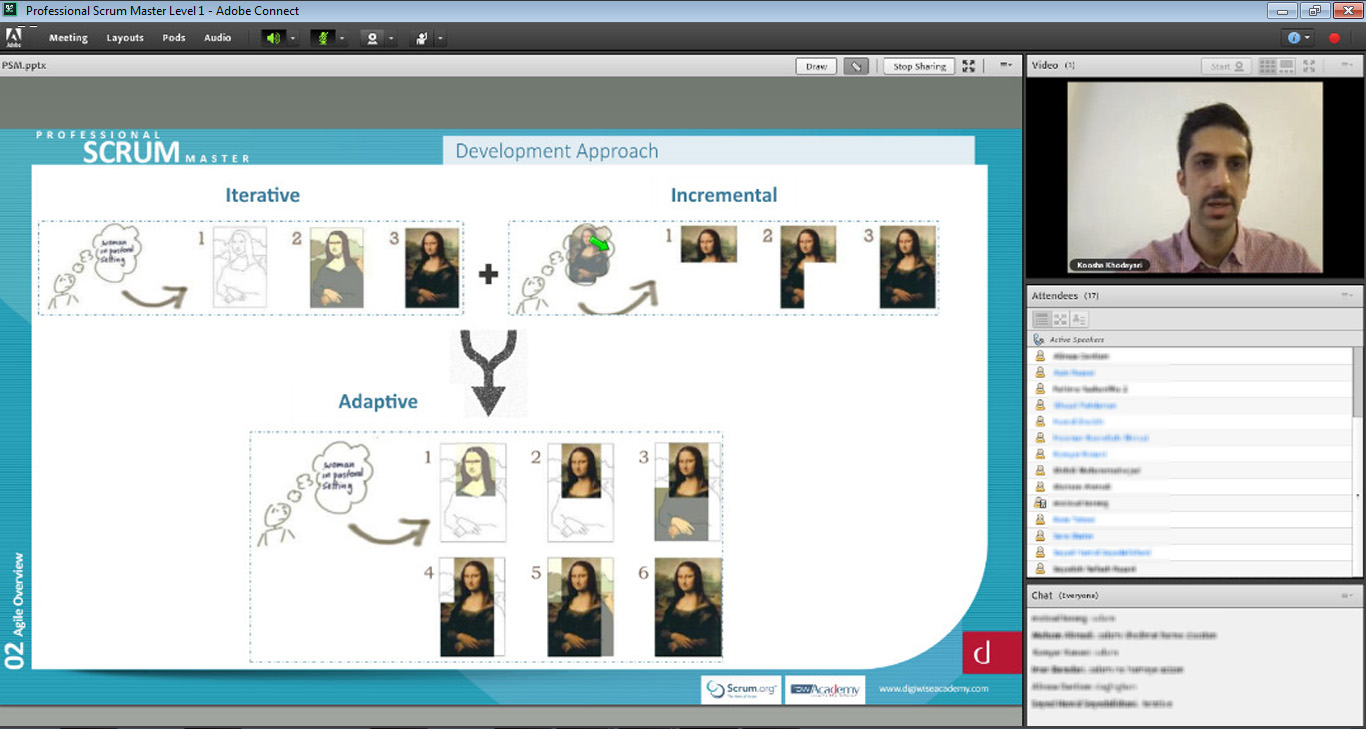Toggle the pointer tool next to Draw
Screen dimensions: 1366x729
(x=856, y=66)
